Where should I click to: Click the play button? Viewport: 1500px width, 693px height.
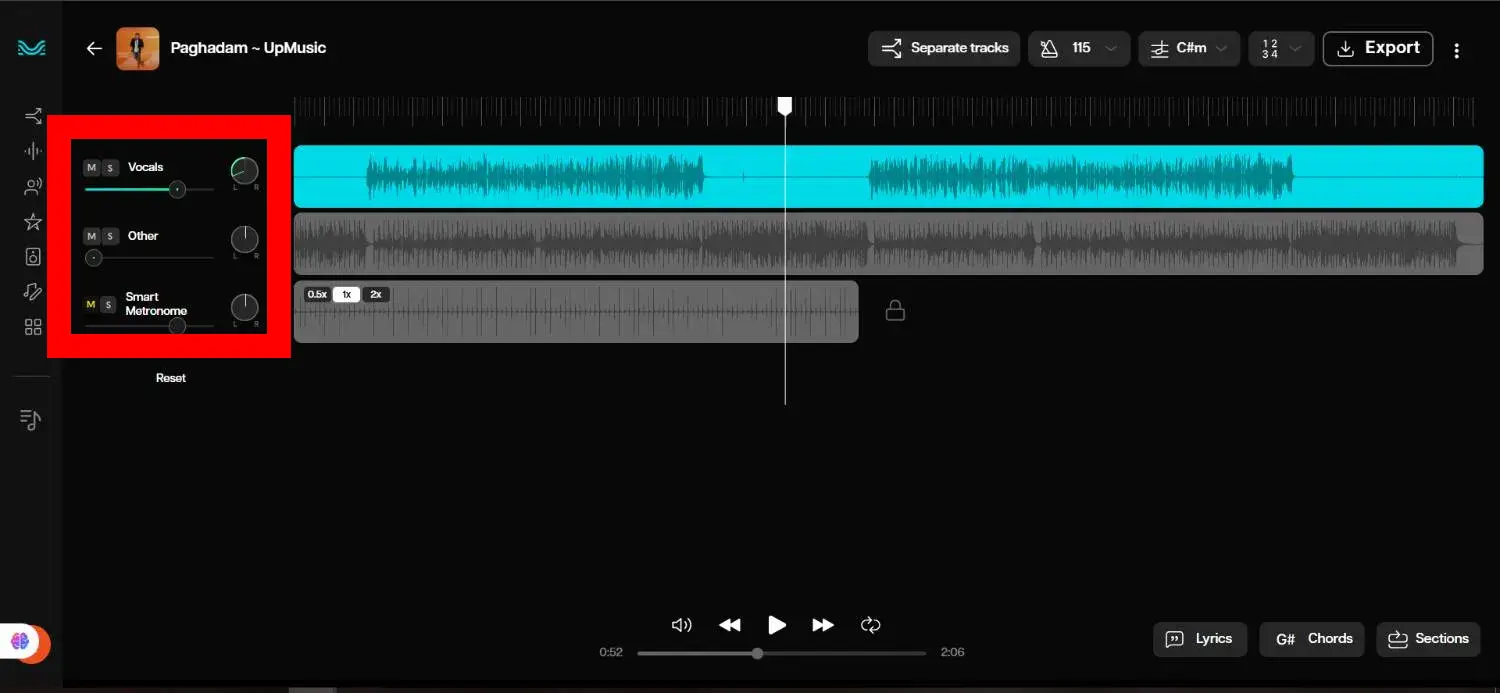[x=776, y=625]
